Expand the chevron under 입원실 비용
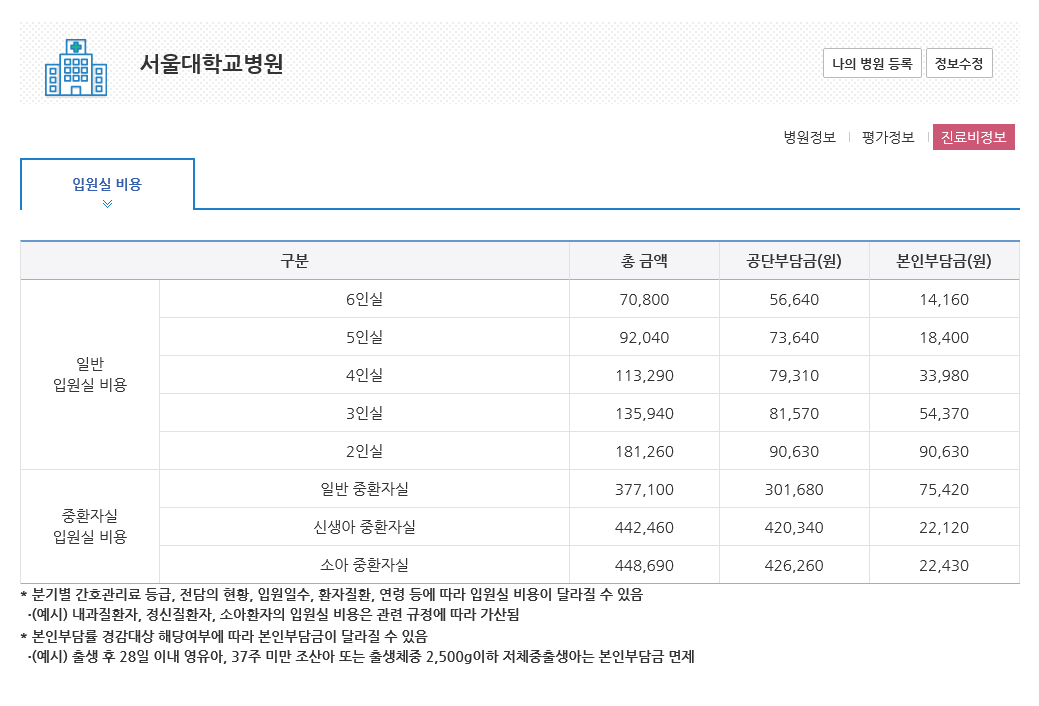The image size is (1039, 706). (107, 204)
